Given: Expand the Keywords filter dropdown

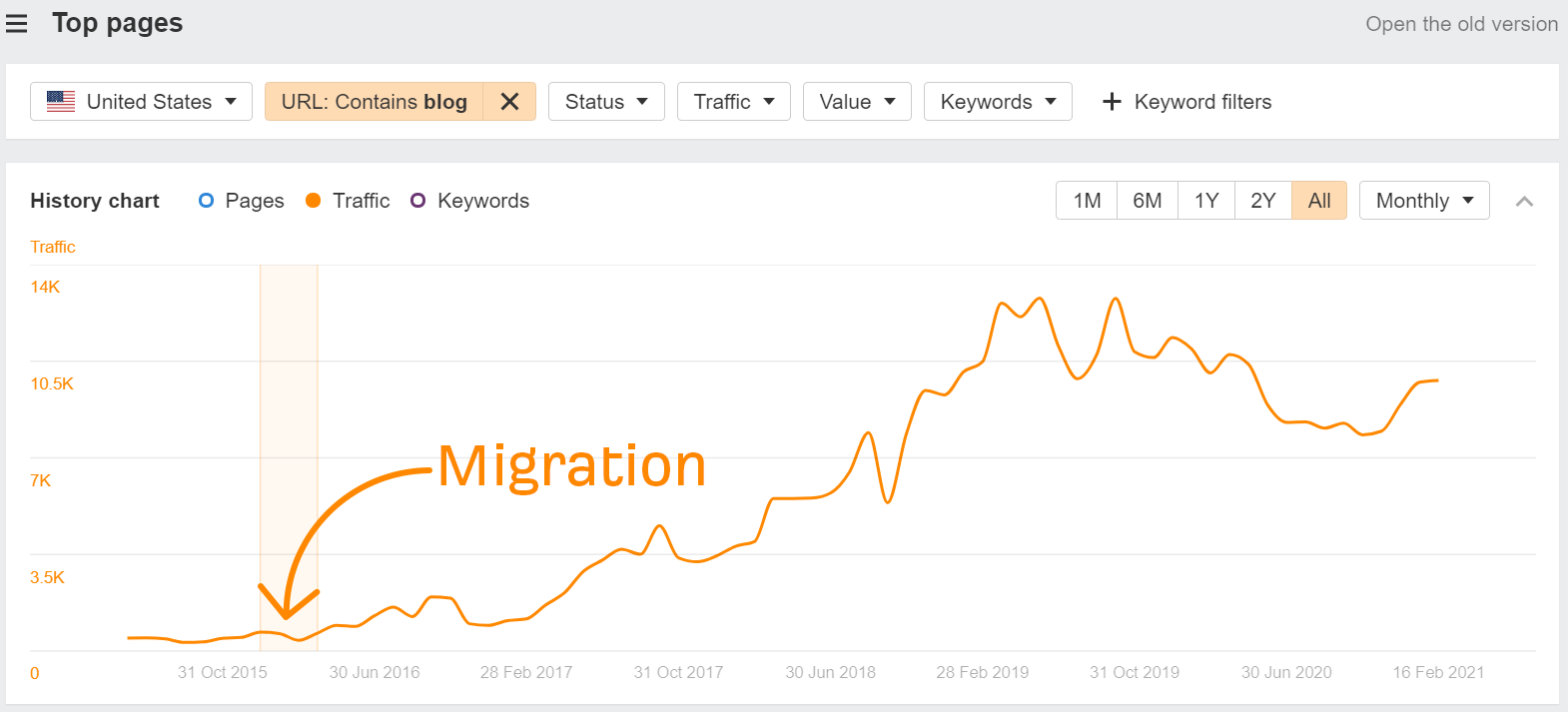Looking at the screenshot, I should coord(998,102).
